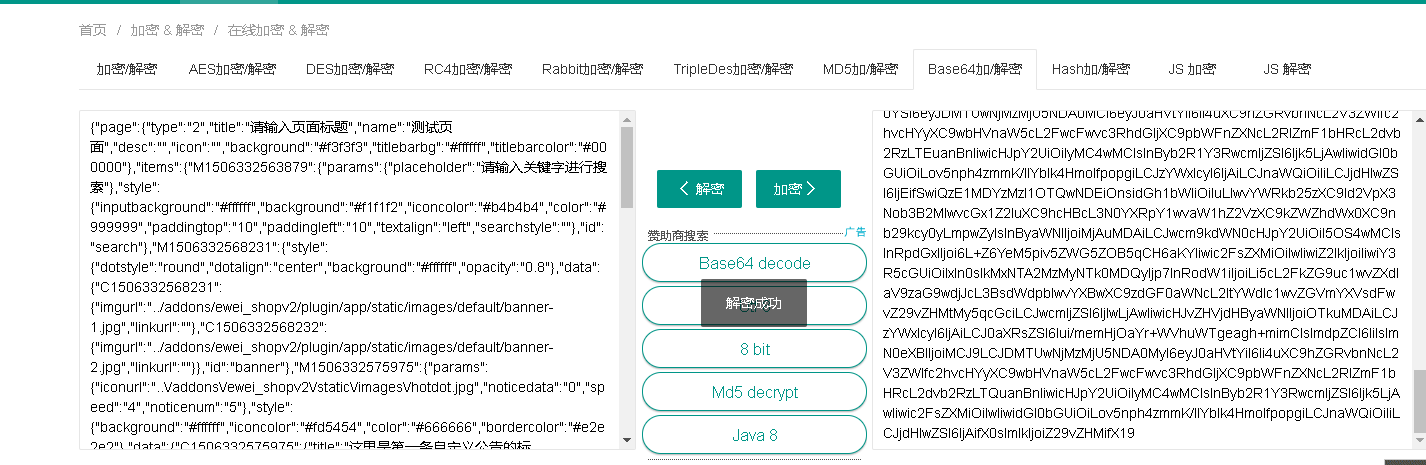This screenshot has height=465, width=1426.
Task: Click the left textarea's scroll-down arrow
Action: click(x=627, y=440)
